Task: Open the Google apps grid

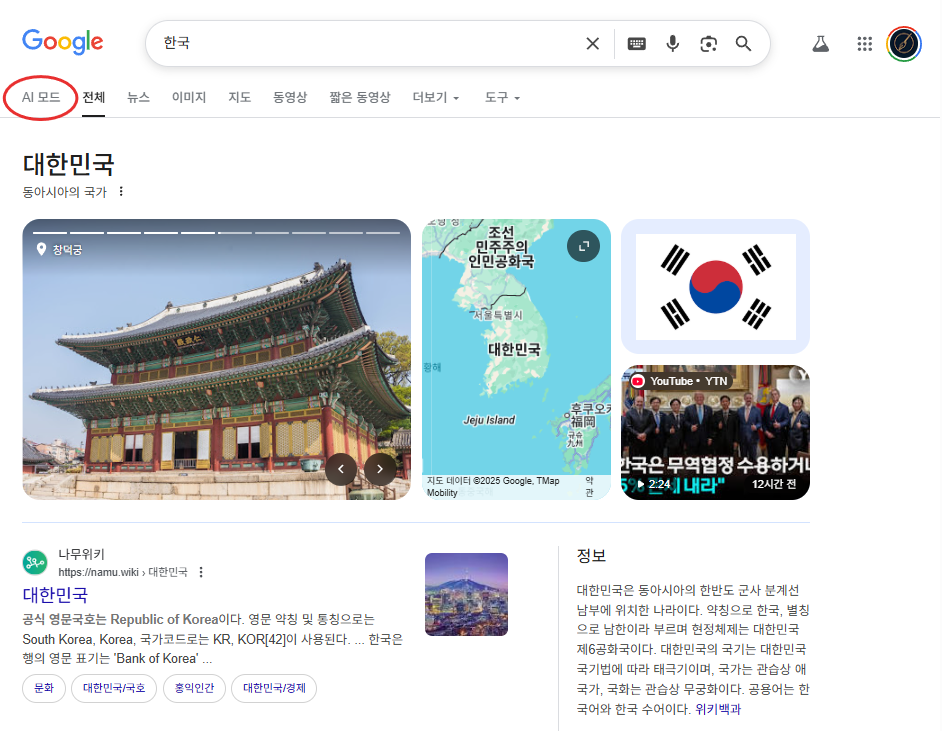Action: click(865, 43)
